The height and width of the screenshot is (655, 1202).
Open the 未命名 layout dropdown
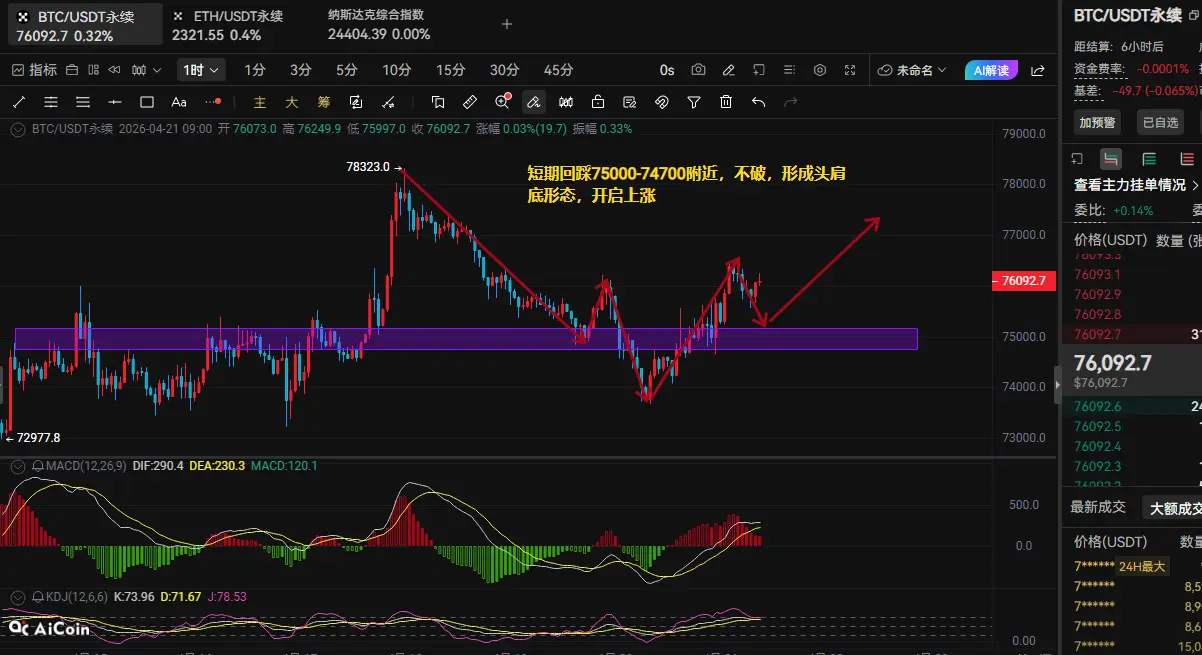pos(912,70)
